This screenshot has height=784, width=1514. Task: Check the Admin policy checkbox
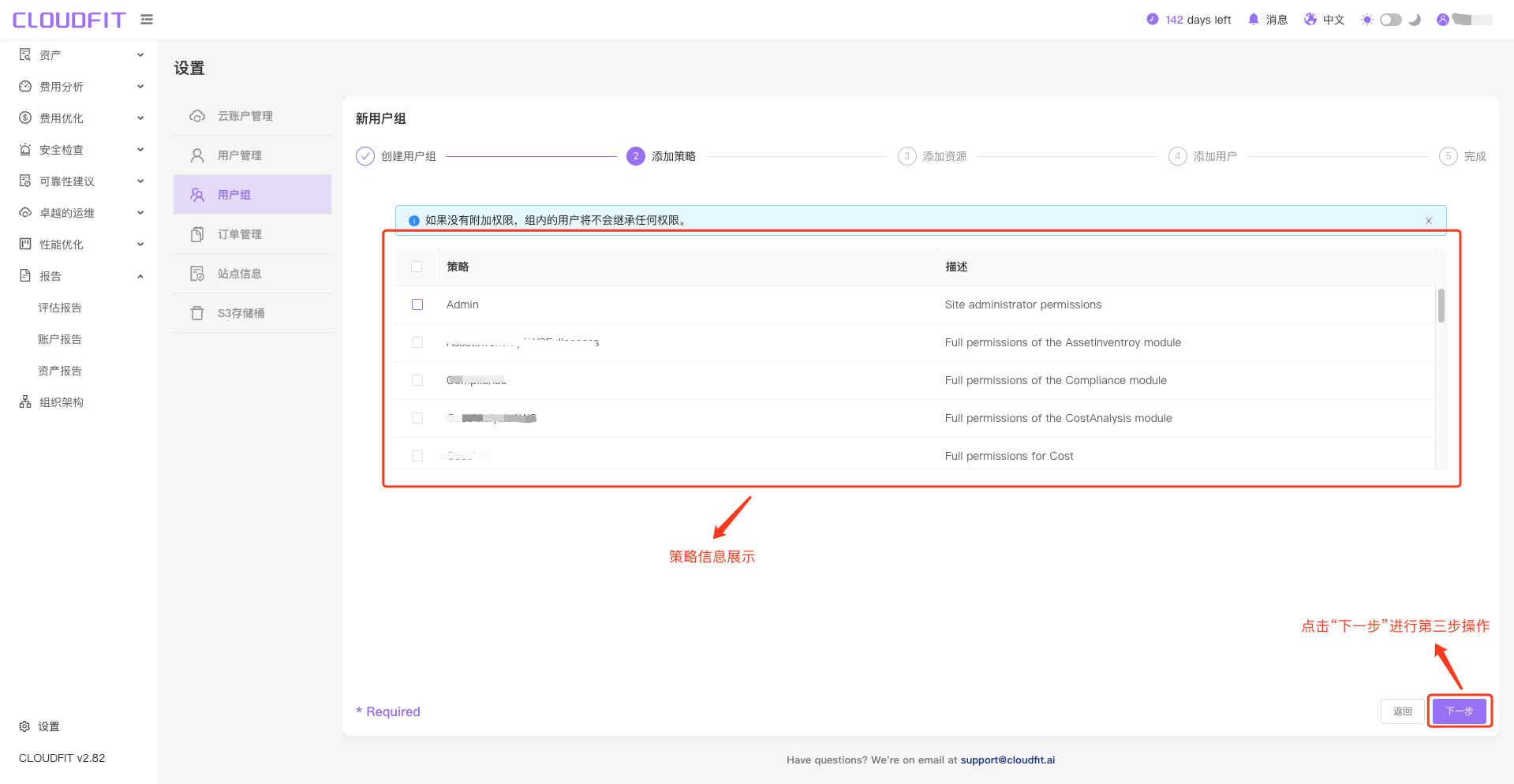coord(417,304)
